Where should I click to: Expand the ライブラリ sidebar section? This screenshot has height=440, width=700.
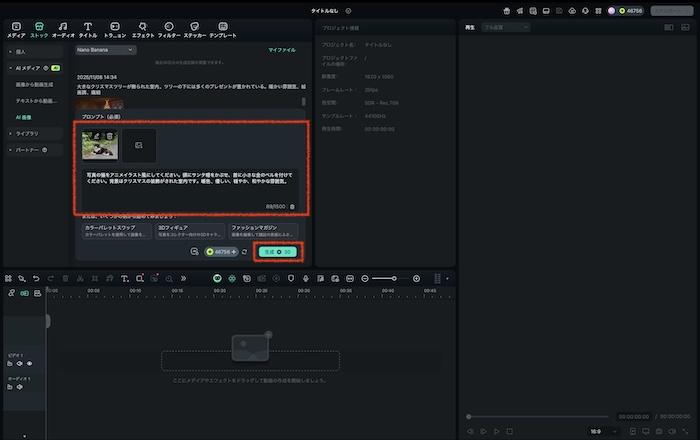[27, 133]
